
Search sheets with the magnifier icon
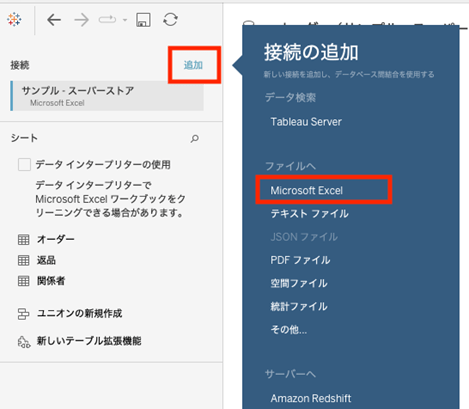click(195, 138)
